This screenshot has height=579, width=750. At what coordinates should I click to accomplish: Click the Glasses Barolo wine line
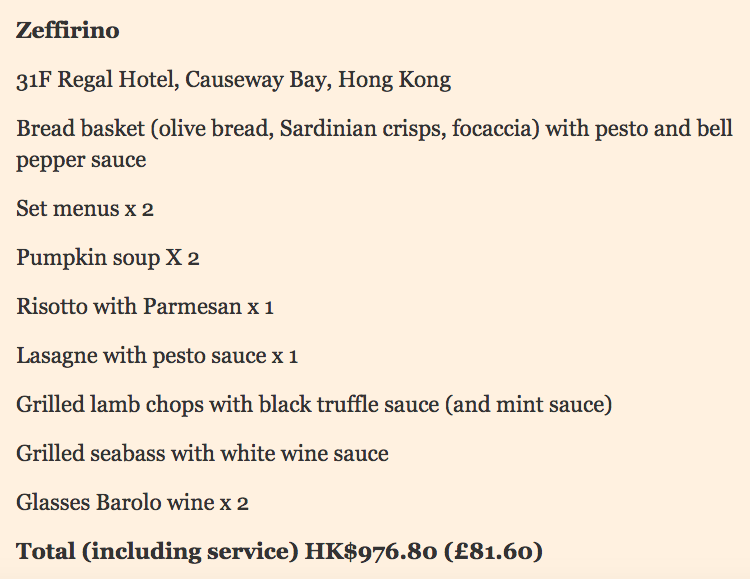pos(132,503)
